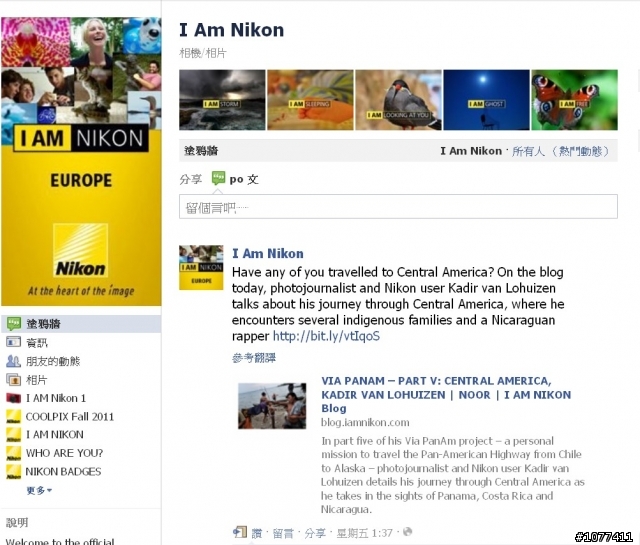Open the I AM NIKON sidebar tab

tap(55, 435)
